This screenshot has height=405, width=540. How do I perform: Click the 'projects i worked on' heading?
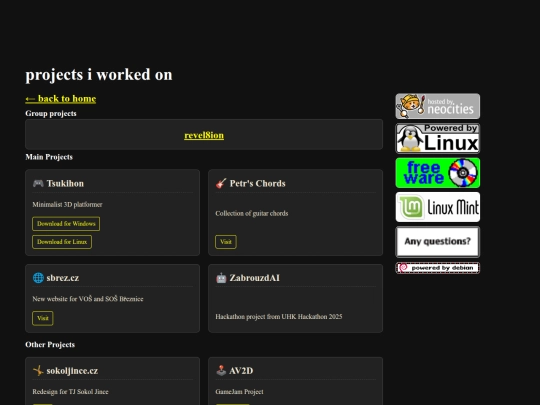point(99,75)
